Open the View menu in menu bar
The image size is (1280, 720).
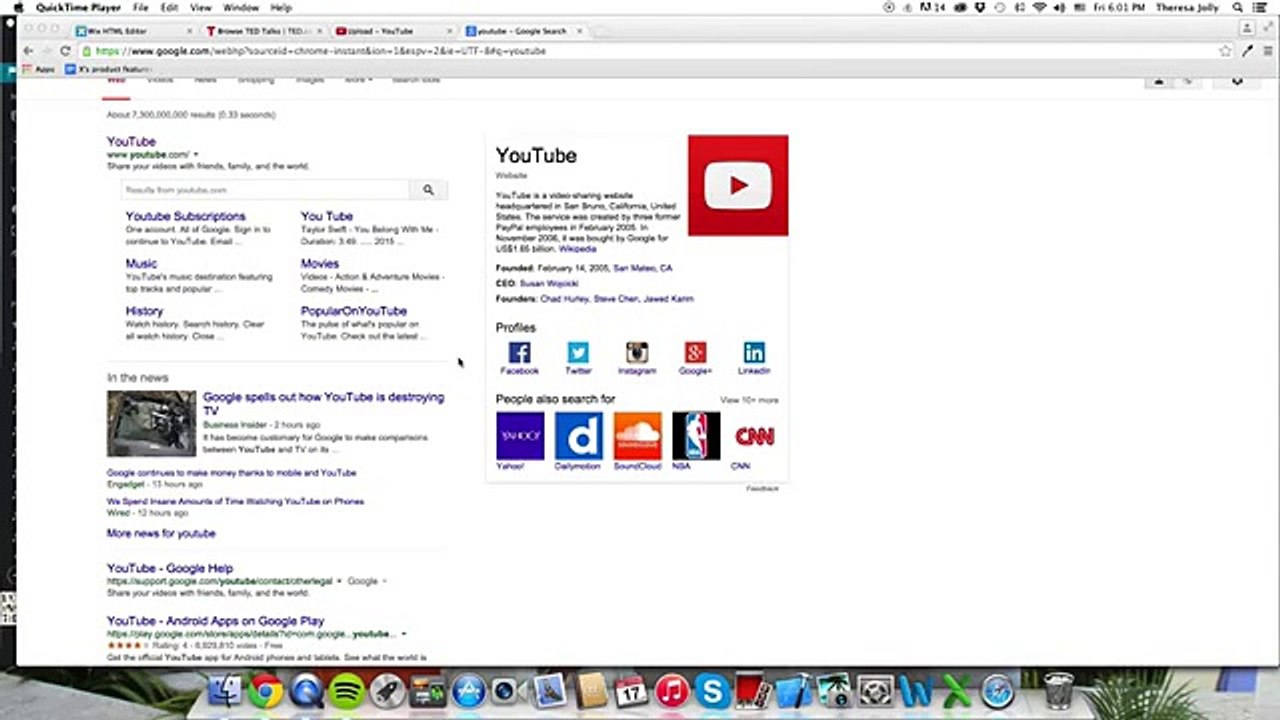pyautogui.click(x=201, y=7)
